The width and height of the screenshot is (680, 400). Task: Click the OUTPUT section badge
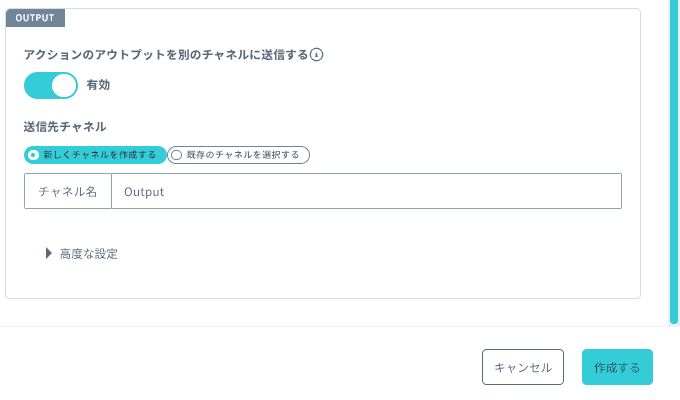tap(35, 18)
